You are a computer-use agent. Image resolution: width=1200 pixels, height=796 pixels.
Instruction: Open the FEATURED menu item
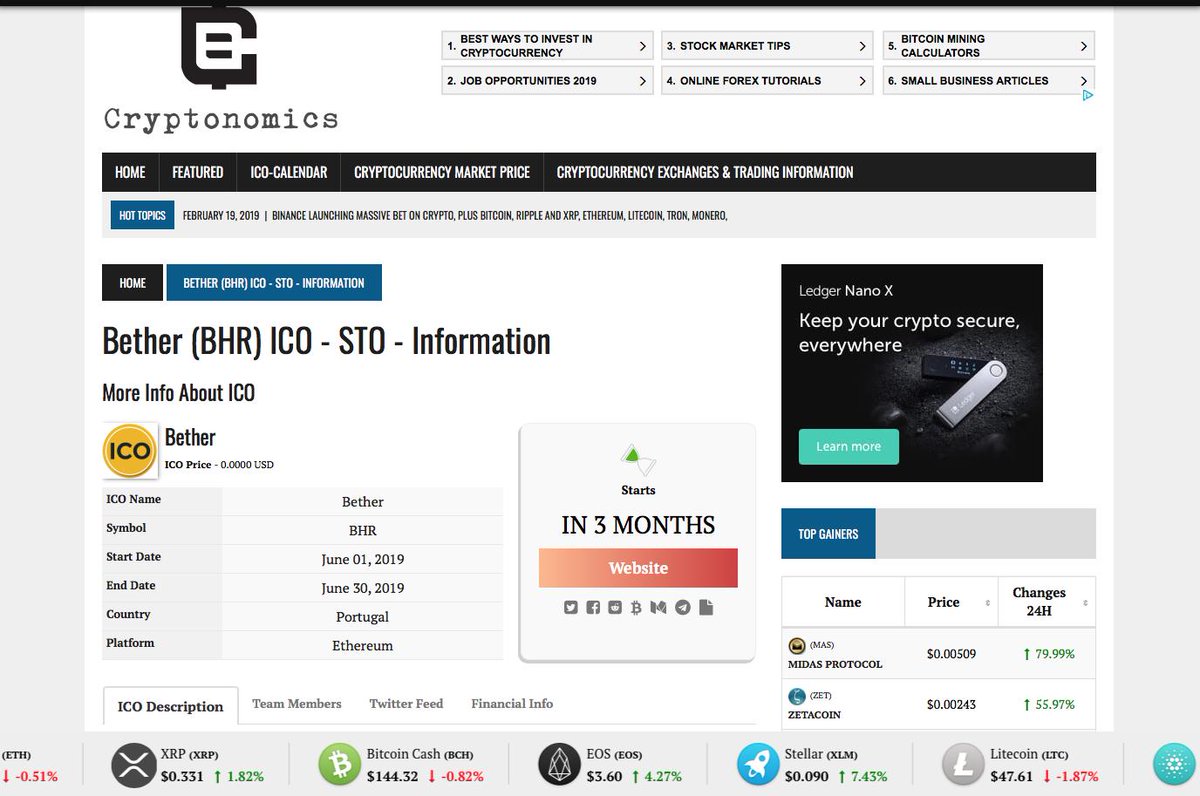click(x=197, y=172)
